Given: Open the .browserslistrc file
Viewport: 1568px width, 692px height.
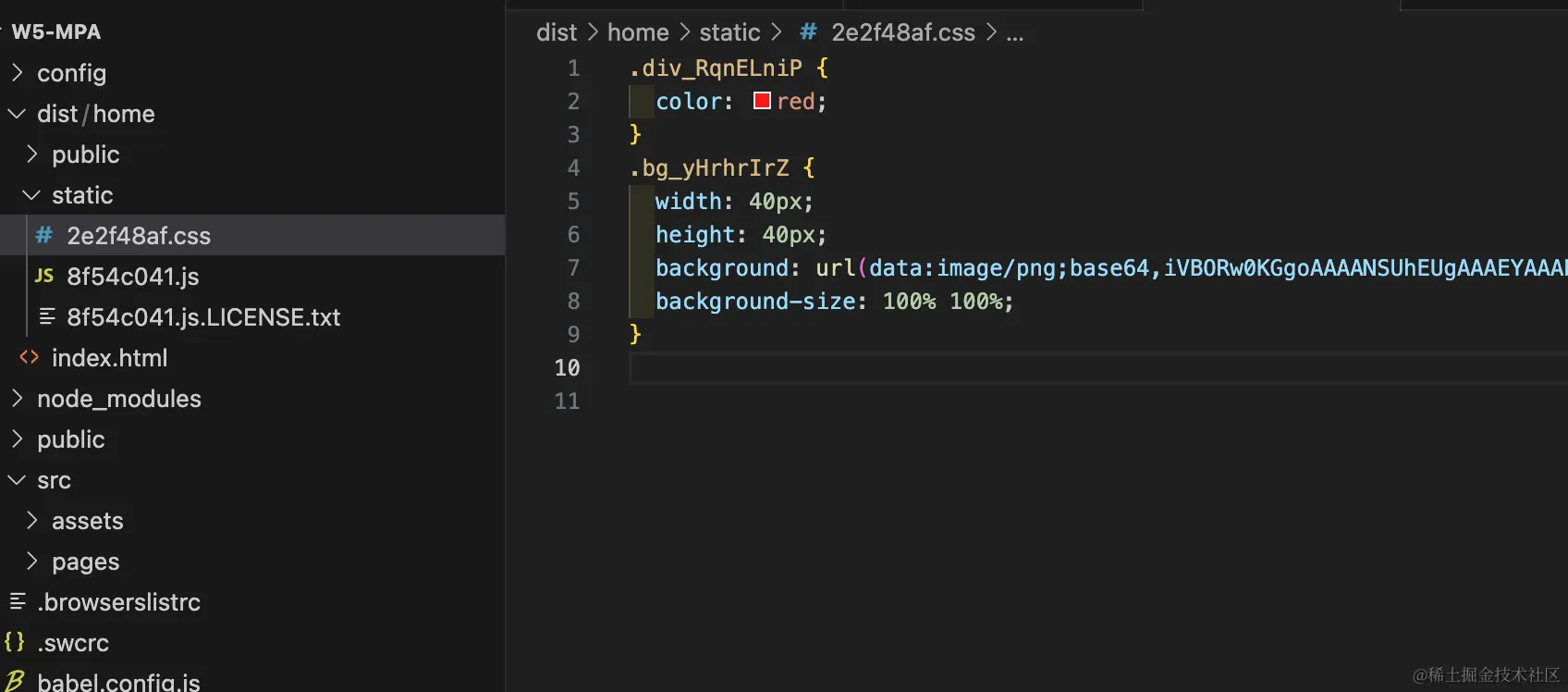Looking at the screenshot, I should click(x=119, y=601).
